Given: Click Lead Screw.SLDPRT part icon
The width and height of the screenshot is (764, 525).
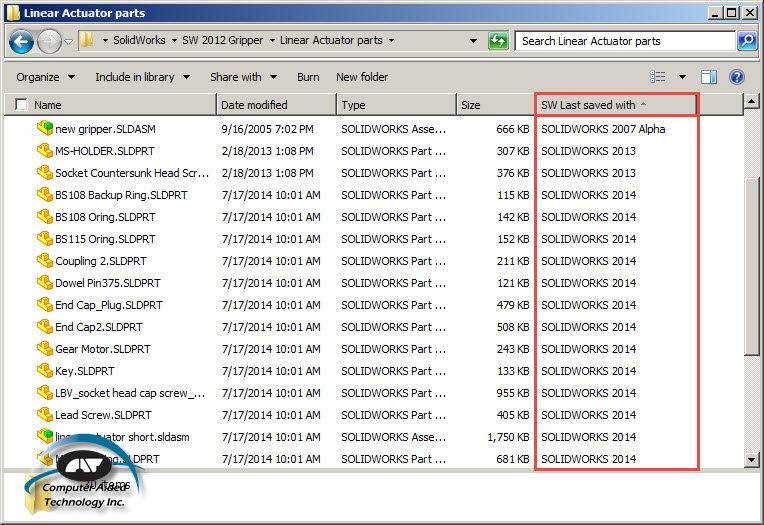Looking at the screenshot, I should (x=45, y=414).
